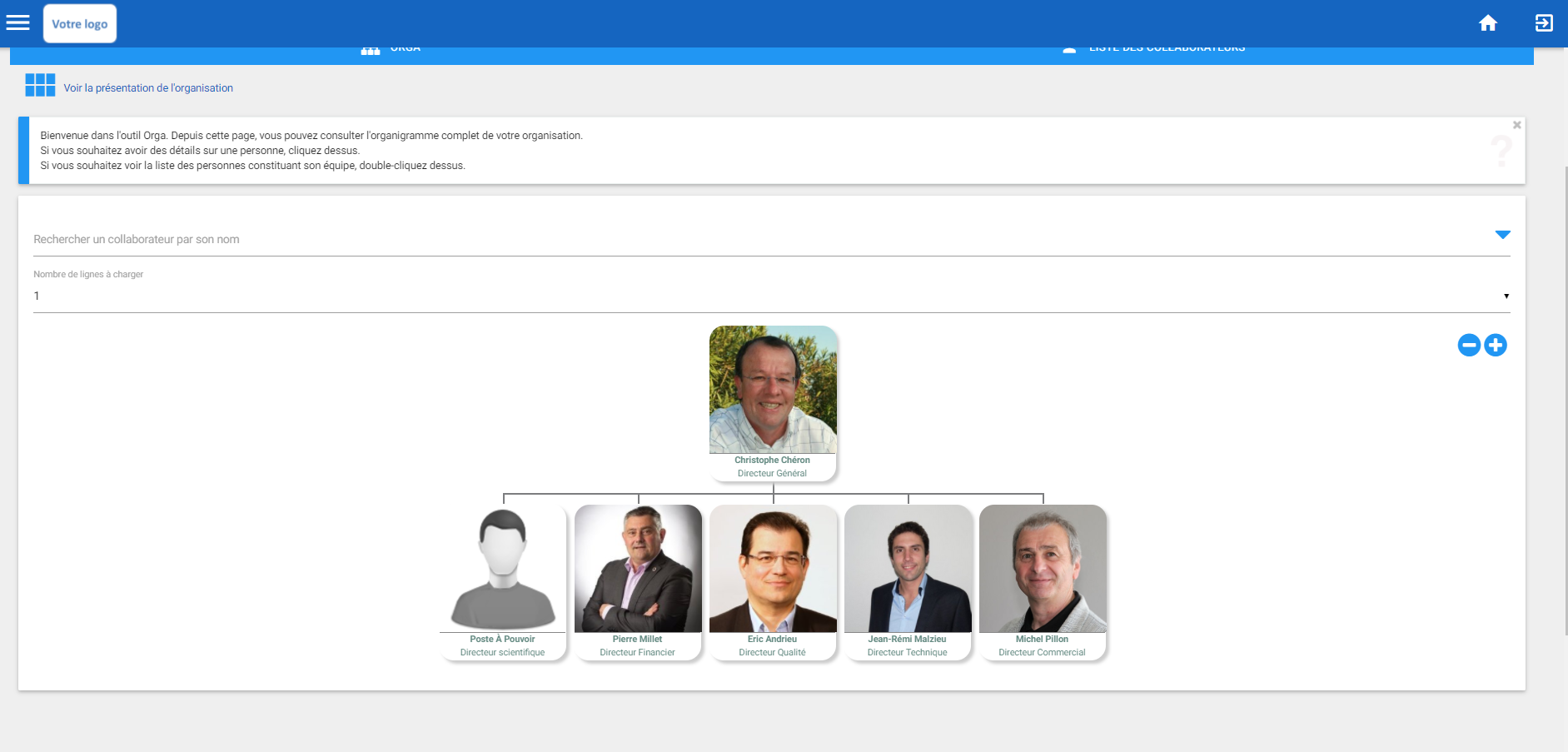Click the Eric Andrieu name label
This screenshot has height=752, width=1568.
pos(773,640)
